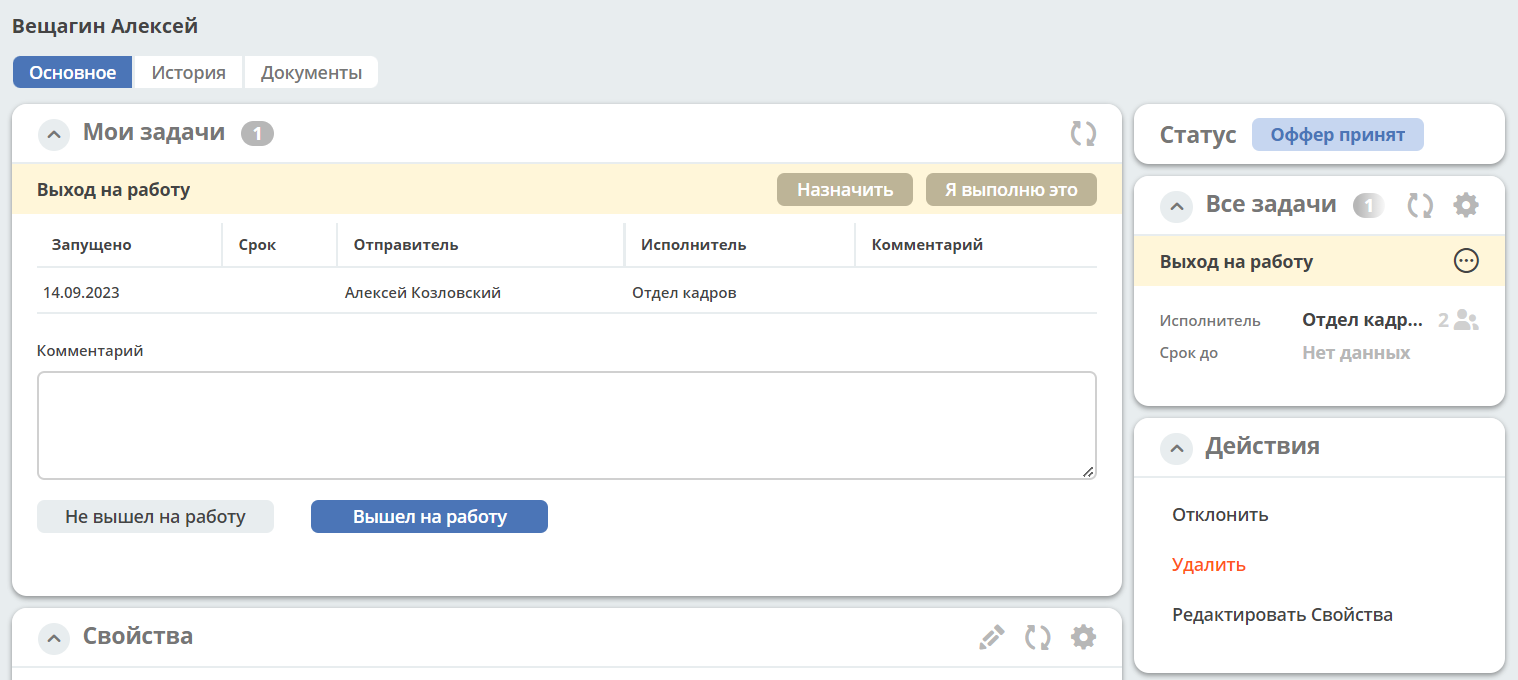Click Выход на работу title in Мои задачи
The image size is (1518, 680).
point(113,190)
